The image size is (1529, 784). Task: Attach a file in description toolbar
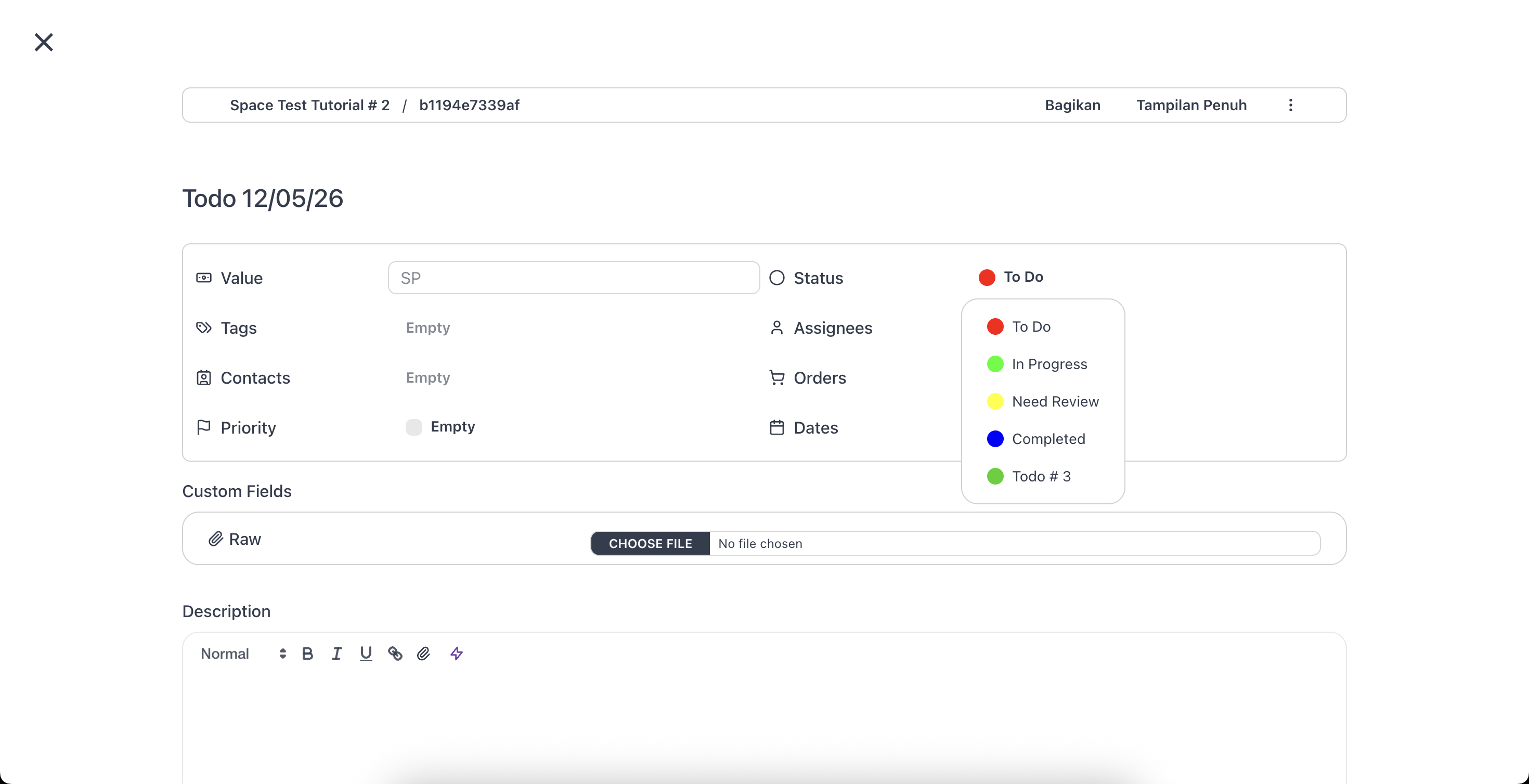click(423, 654)
